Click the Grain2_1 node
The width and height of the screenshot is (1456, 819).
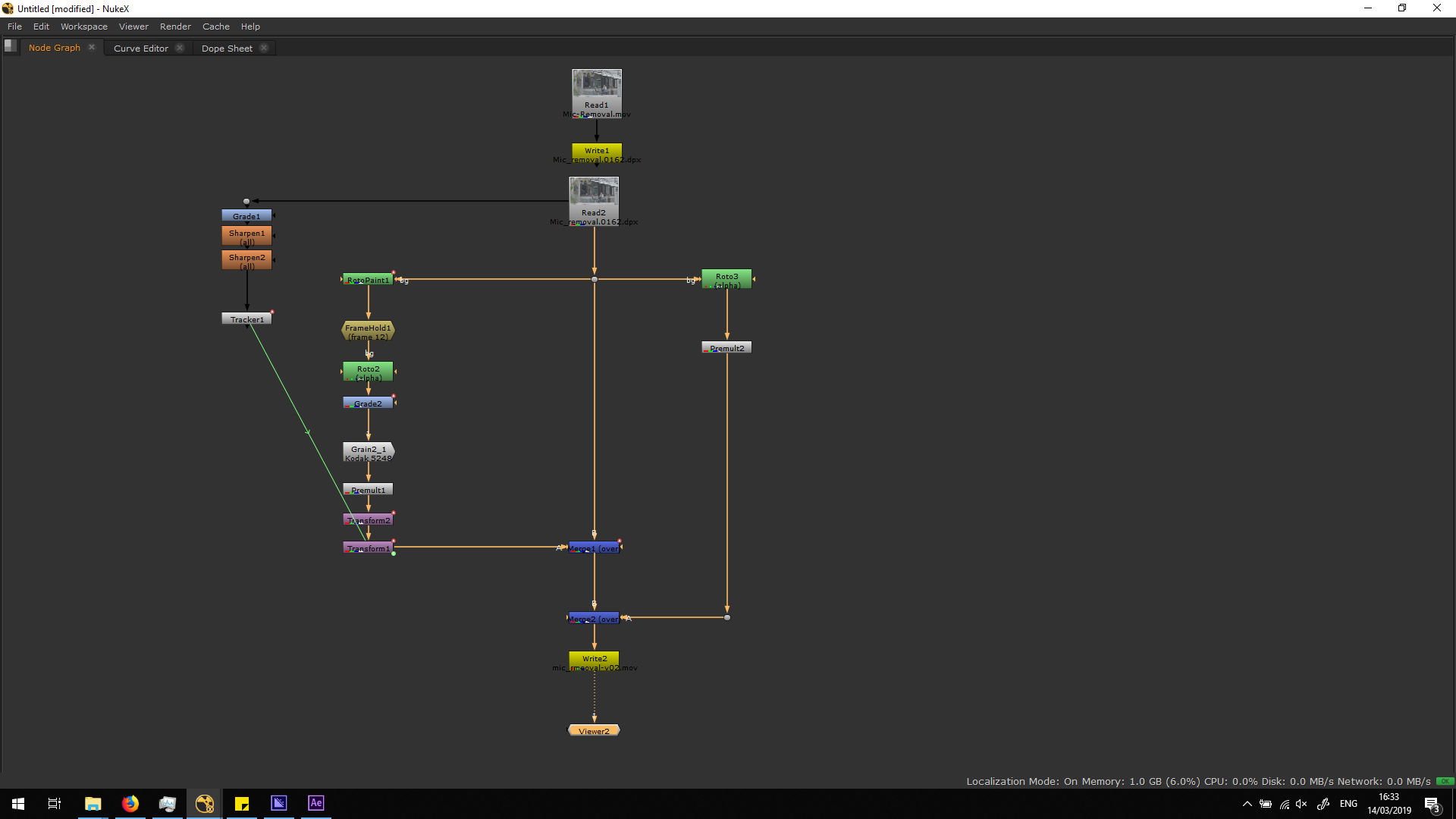click(368, 452)
